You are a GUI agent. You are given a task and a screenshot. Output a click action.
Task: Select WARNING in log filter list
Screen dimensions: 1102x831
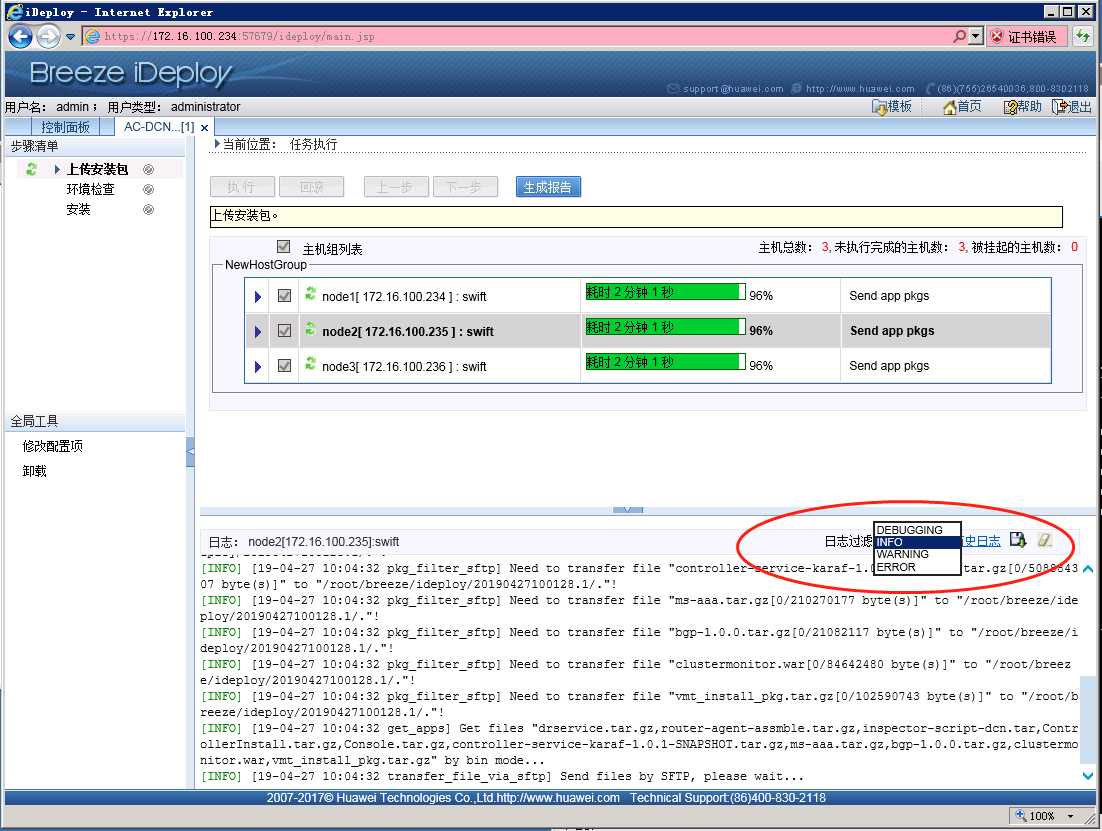click(x=917, y=554)
